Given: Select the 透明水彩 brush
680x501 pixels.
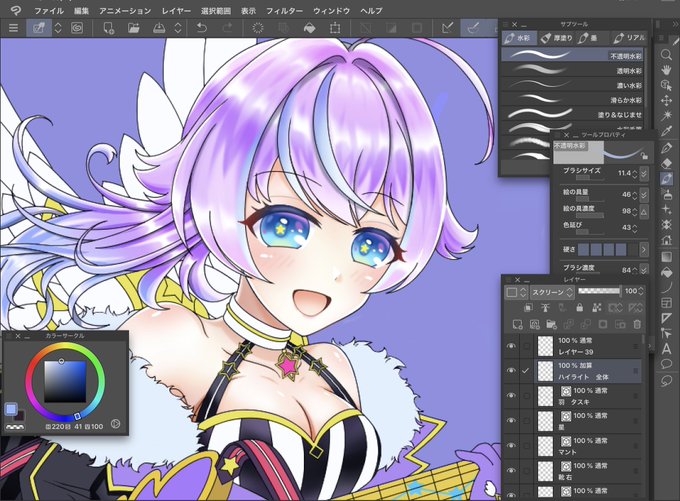Looking at the screenshot, I should pyautogui.click(x=572, y=70).
